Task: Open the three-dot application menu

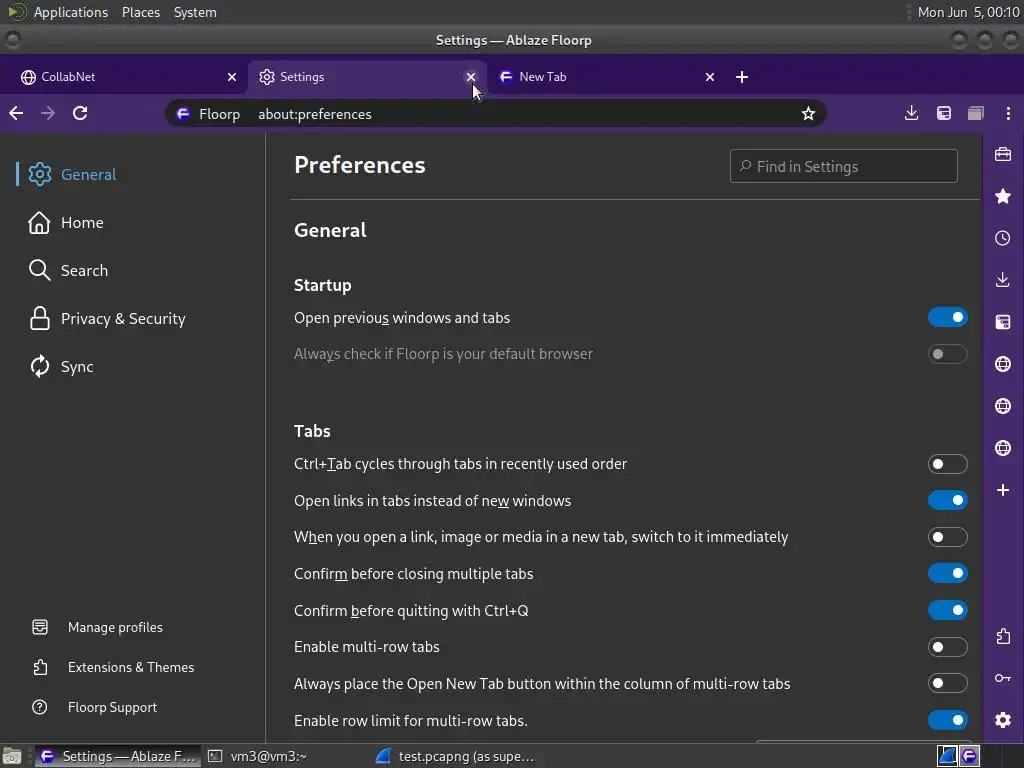Action: (x=1008, y=114)
